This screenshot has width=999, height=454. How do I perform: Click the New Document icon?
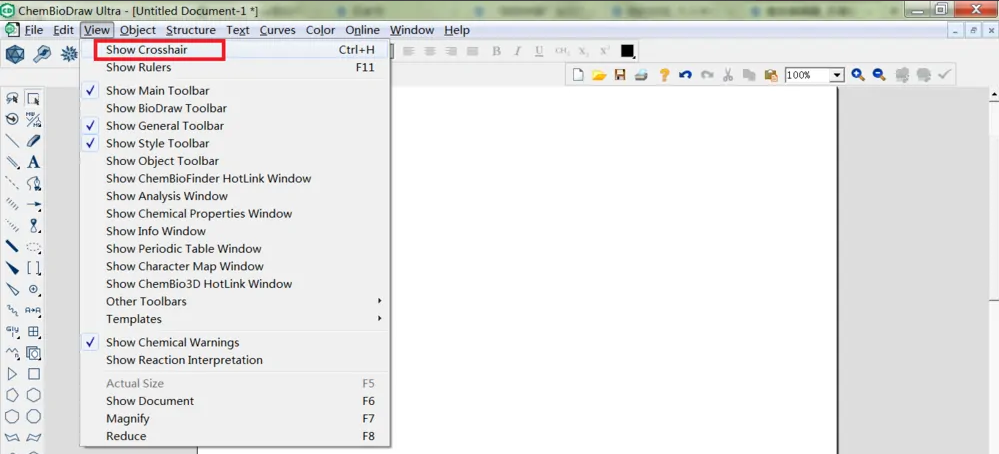coord(578,75)
